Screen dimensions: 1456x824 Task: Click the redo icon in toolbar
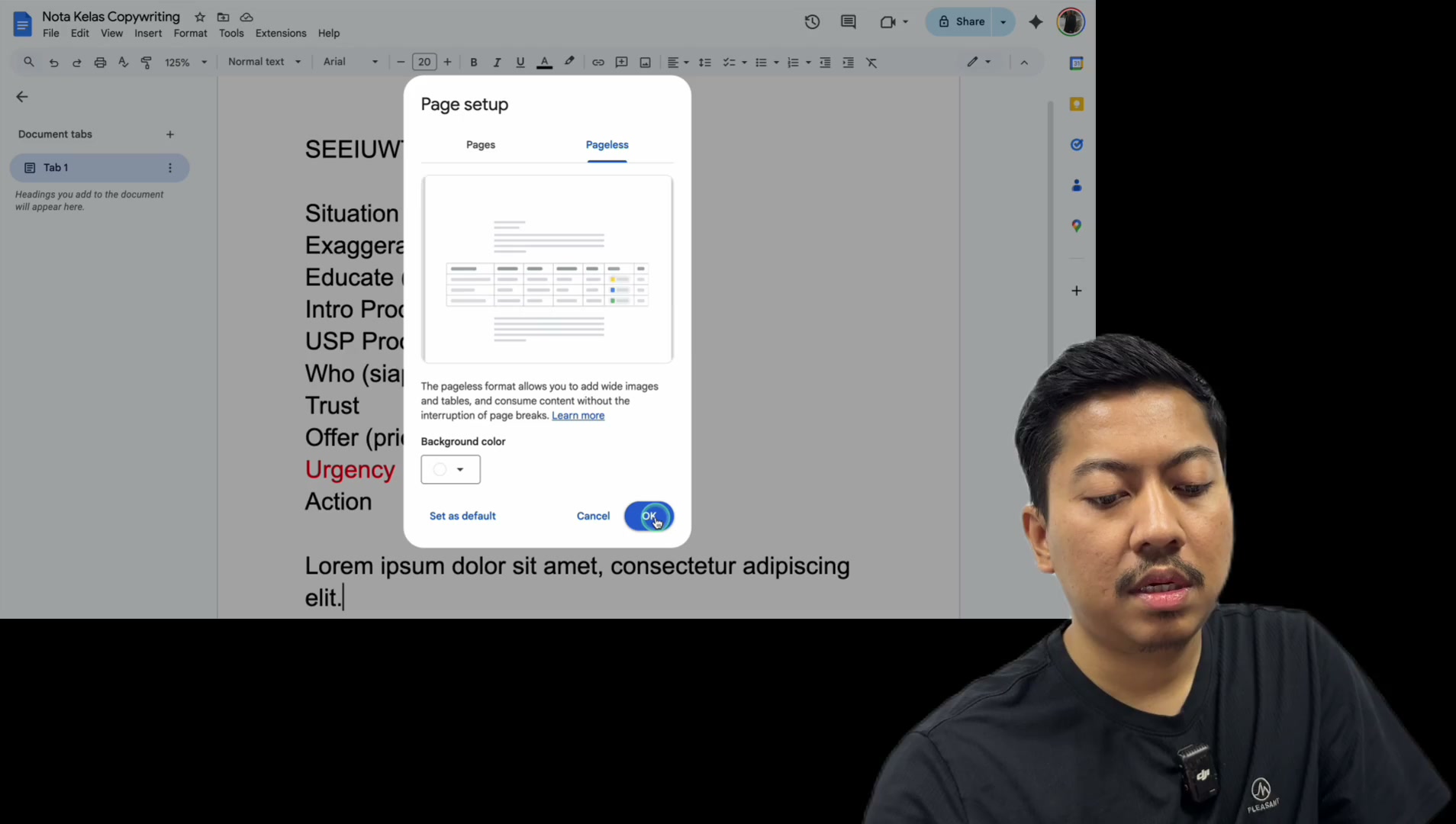click(77, 63)
